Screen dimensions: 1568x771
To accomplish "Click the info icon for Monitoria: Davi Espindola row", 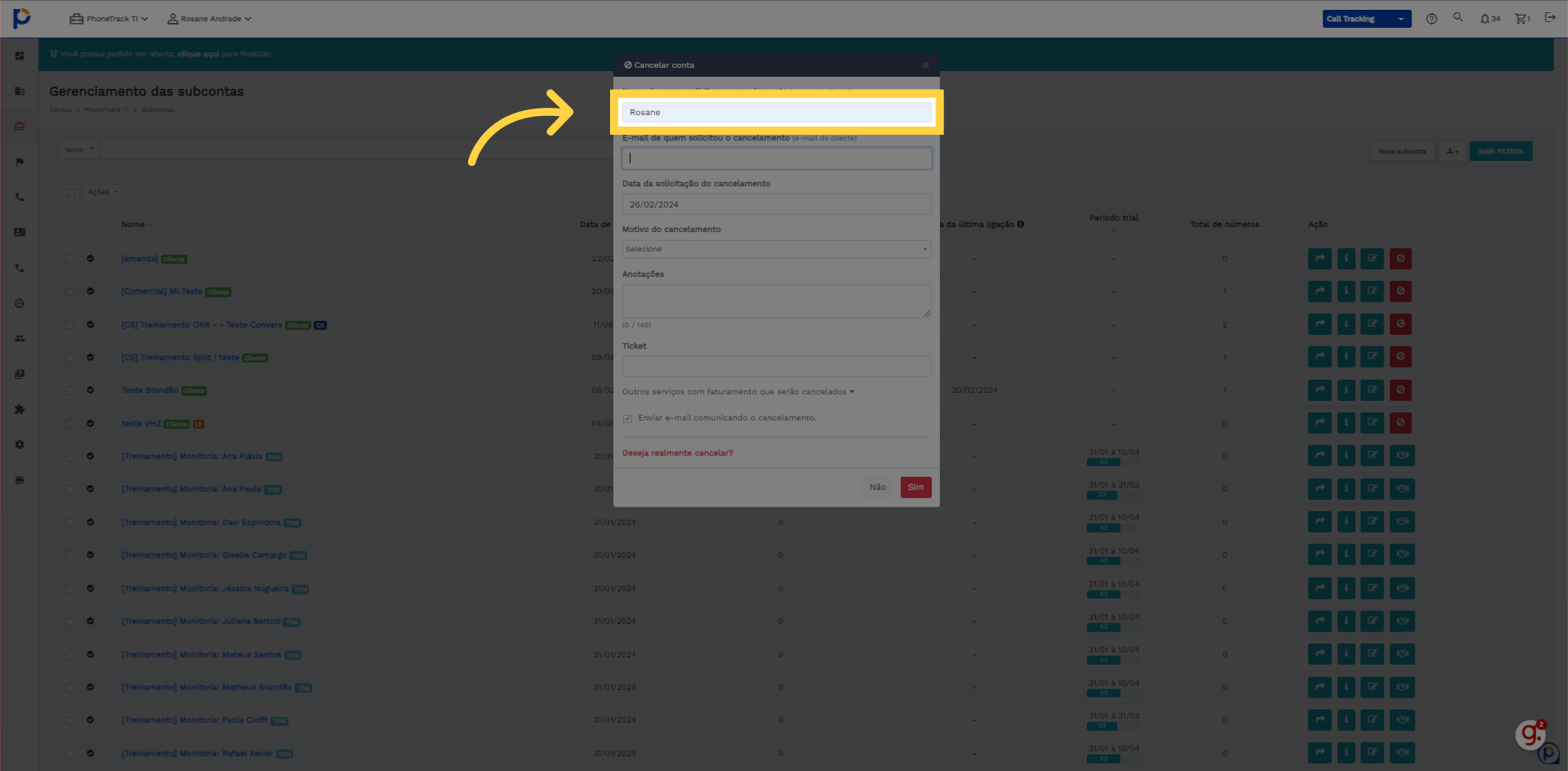I will [x=1346, y=522].
